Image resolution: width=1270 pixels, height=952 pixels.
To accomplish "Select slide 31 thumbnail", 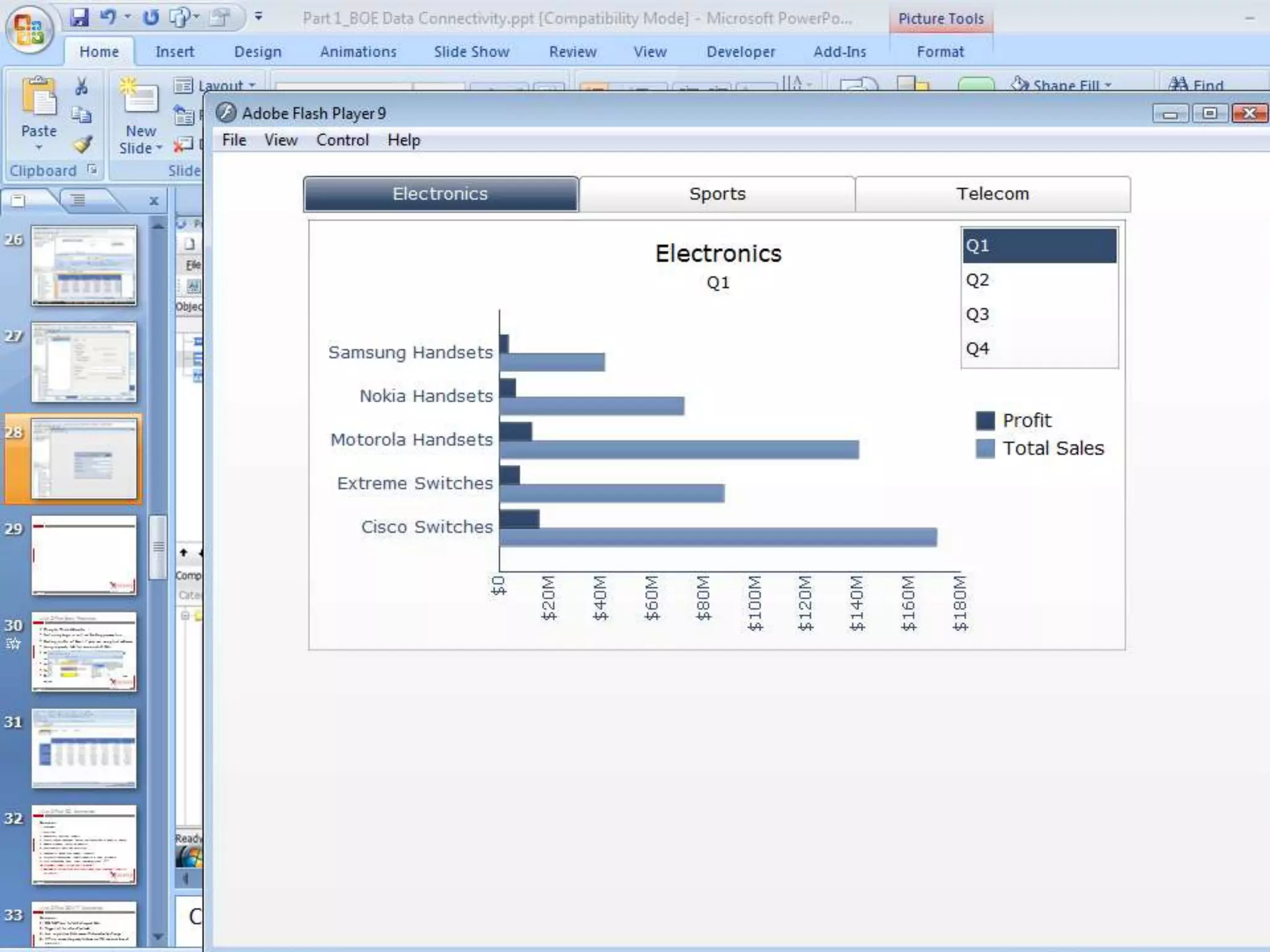I will (x=84, y=748).
